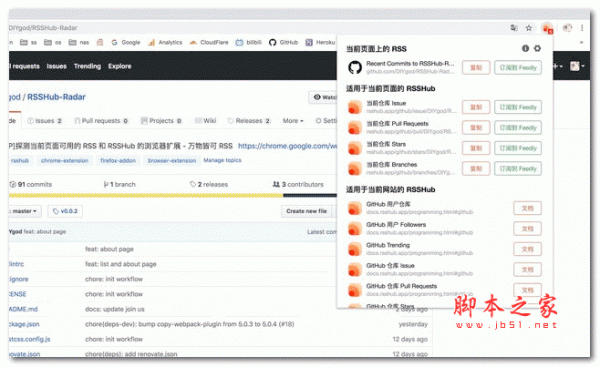Expand the More dropdown in repo tabs
Viewport: 600px width, 367px height.
[293, 121]
